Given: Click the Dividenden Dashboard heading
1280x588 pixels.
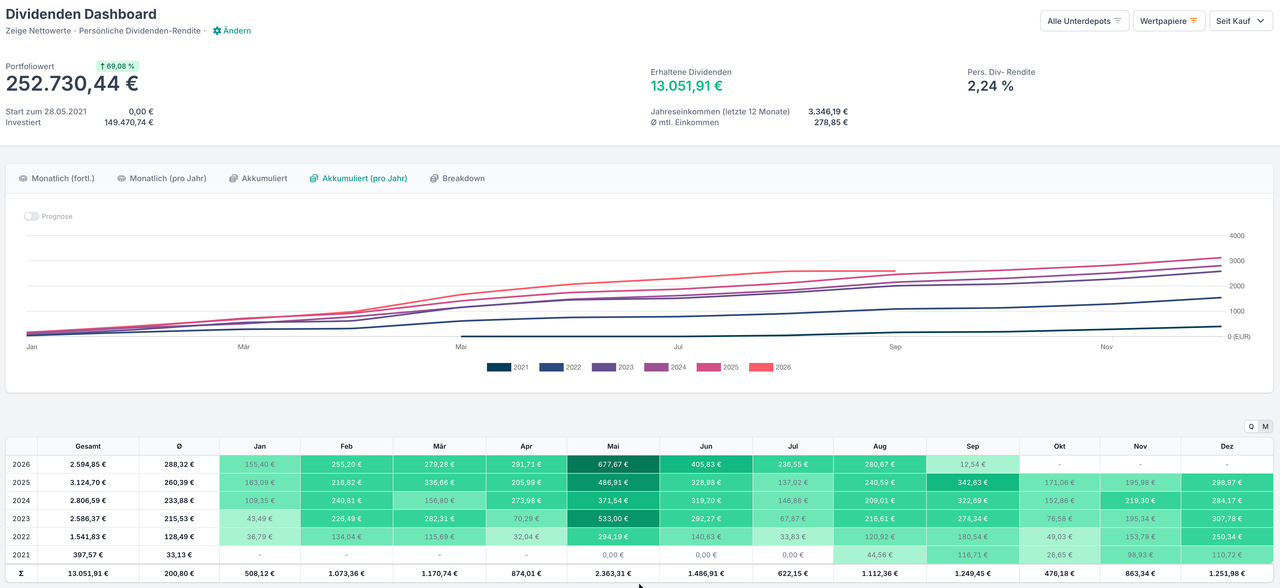Looking at the screenshot, I should [x=81, y=14].
